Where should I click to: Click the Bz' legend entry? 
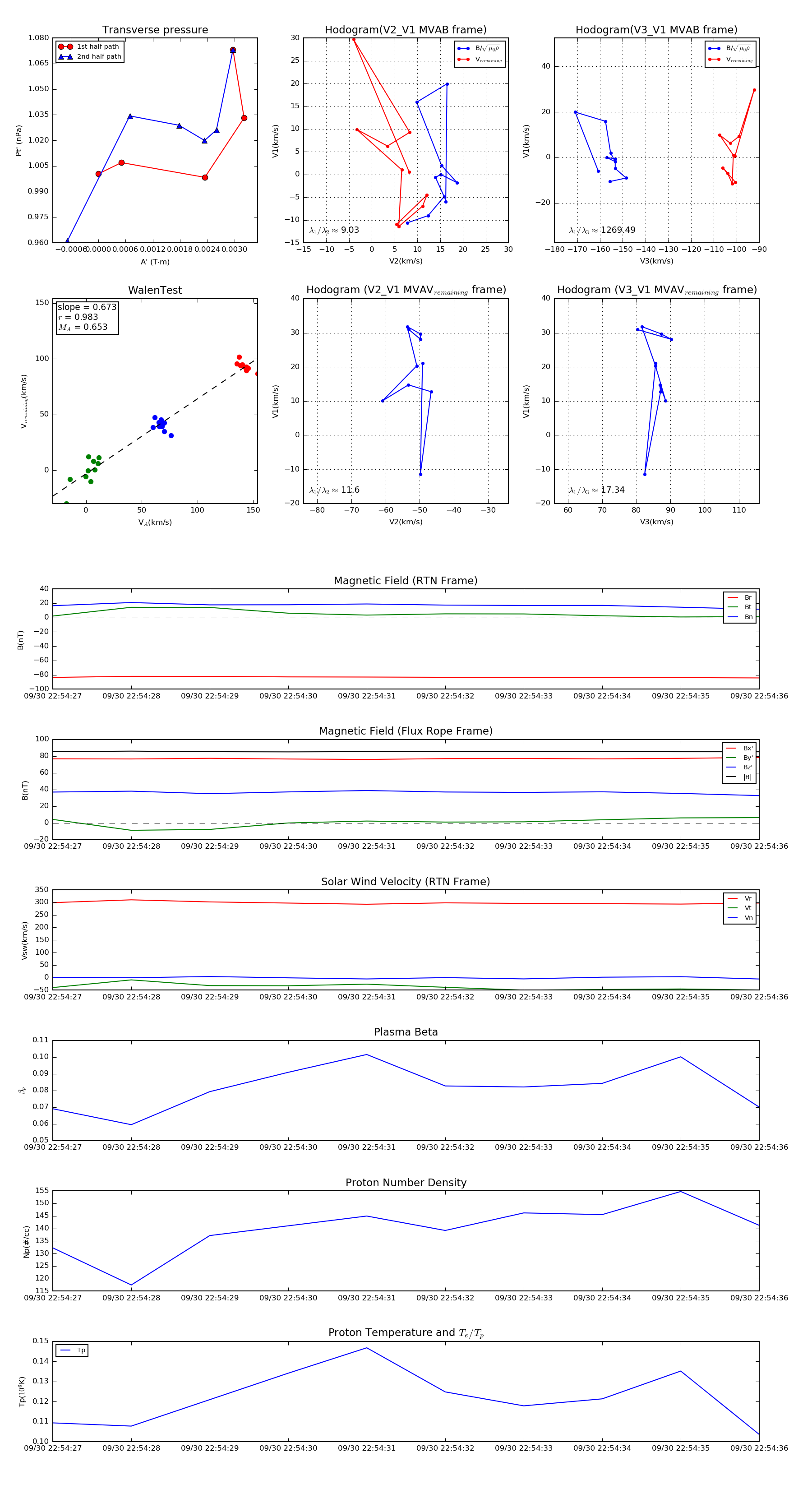(739, 767)
